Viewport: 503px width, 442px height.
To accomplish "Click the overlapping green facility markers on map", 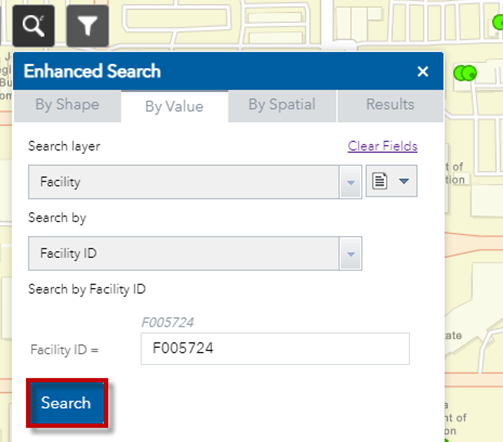I will point(465,73).
